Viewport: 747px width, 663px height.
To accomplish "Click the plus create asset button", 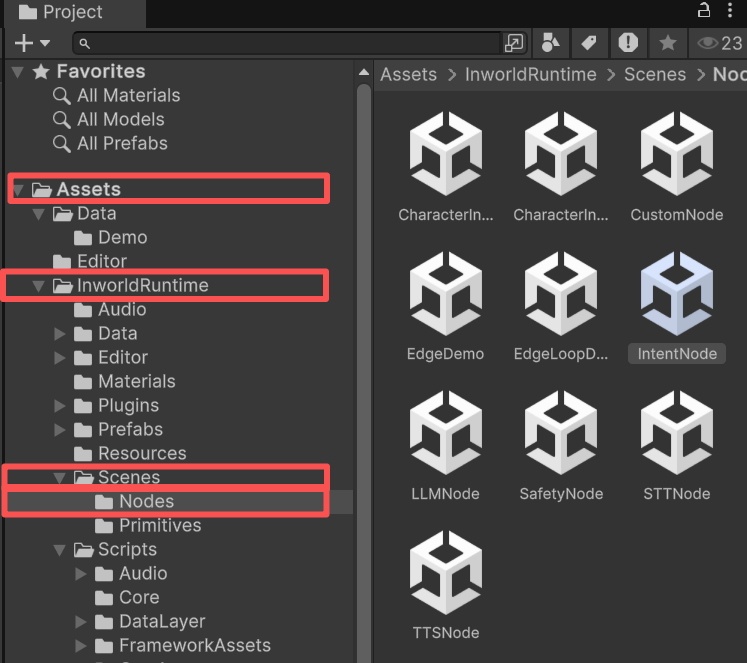I will click(x=24, y=43).
